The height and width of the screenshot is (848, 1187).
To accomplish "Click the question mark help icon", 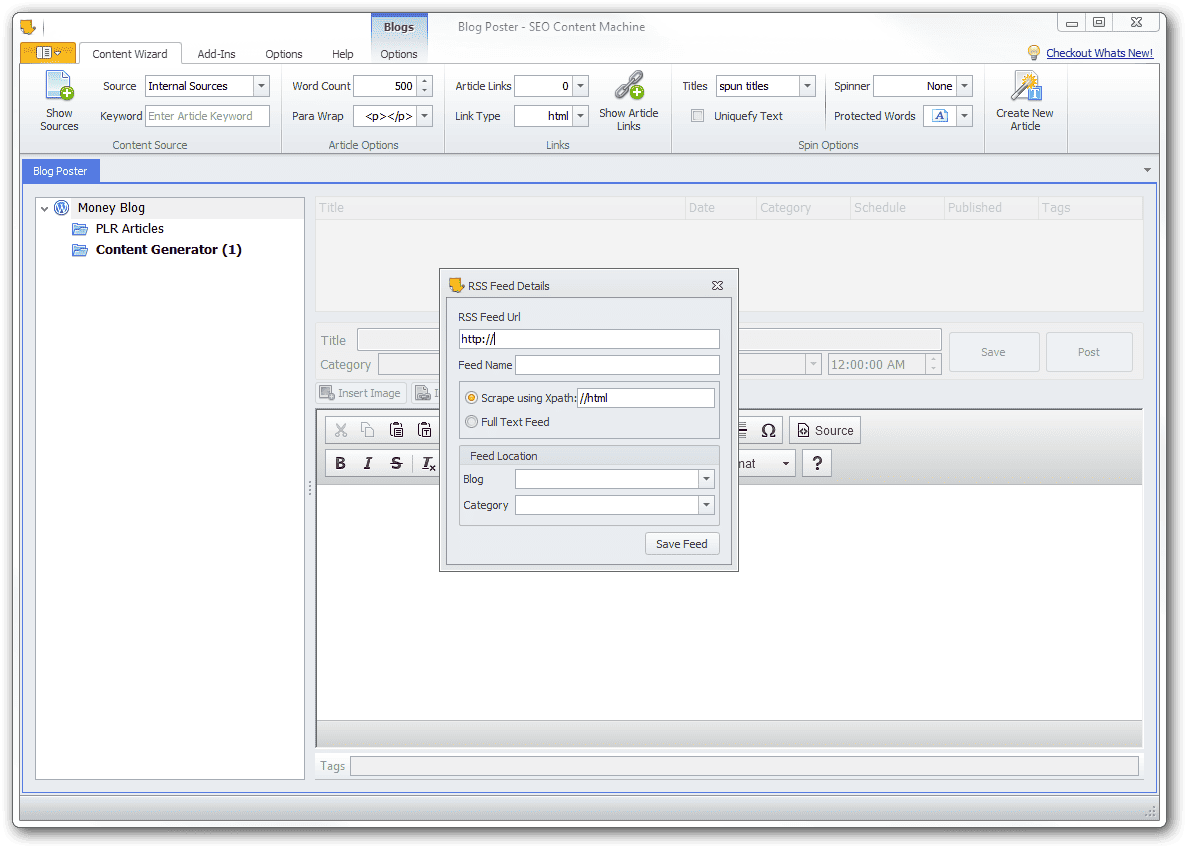I will click(818, 463).
